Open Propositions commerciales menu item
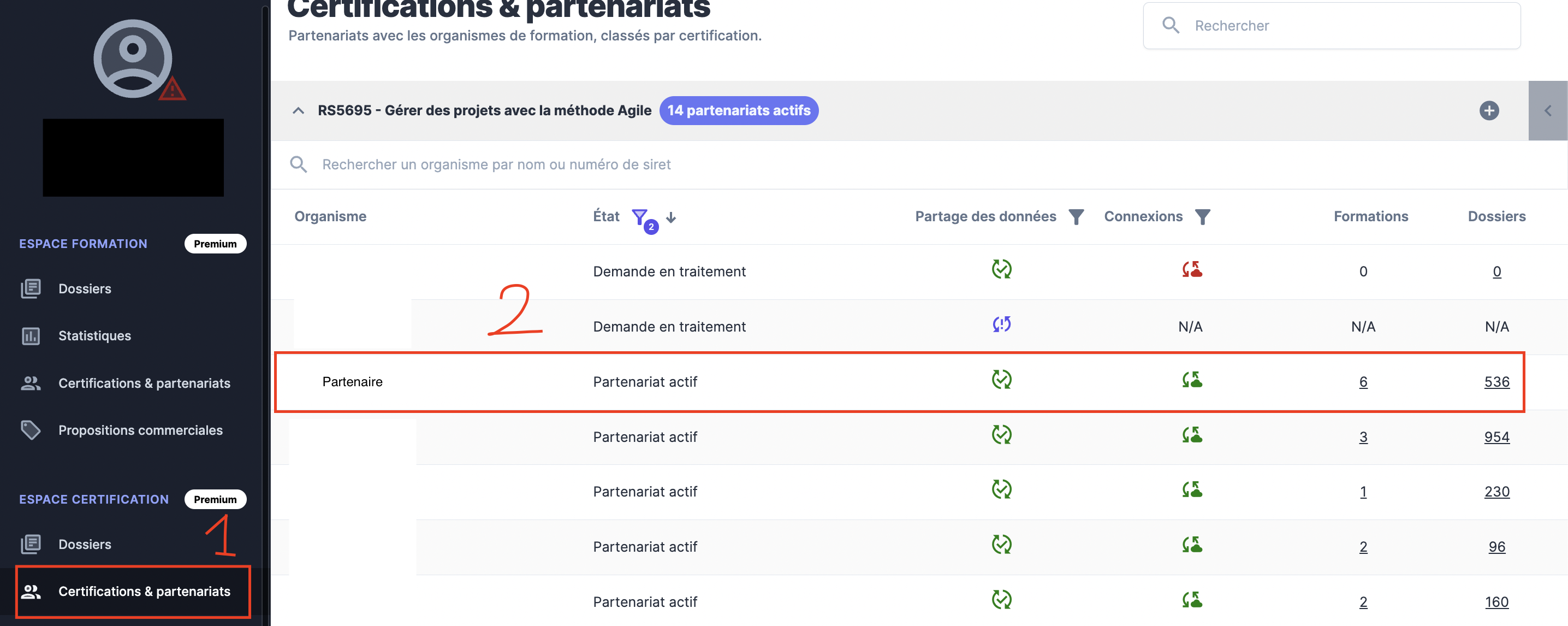This screenshot has width=1568, height=626. pos(140,430)
